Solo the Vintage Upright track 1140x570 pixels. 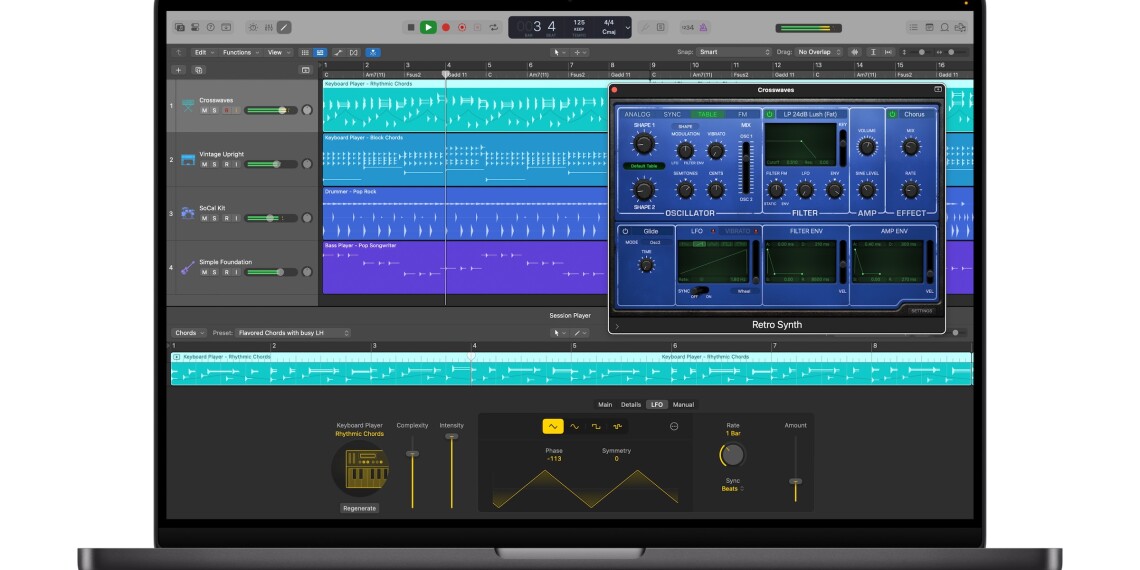point(214,164)
